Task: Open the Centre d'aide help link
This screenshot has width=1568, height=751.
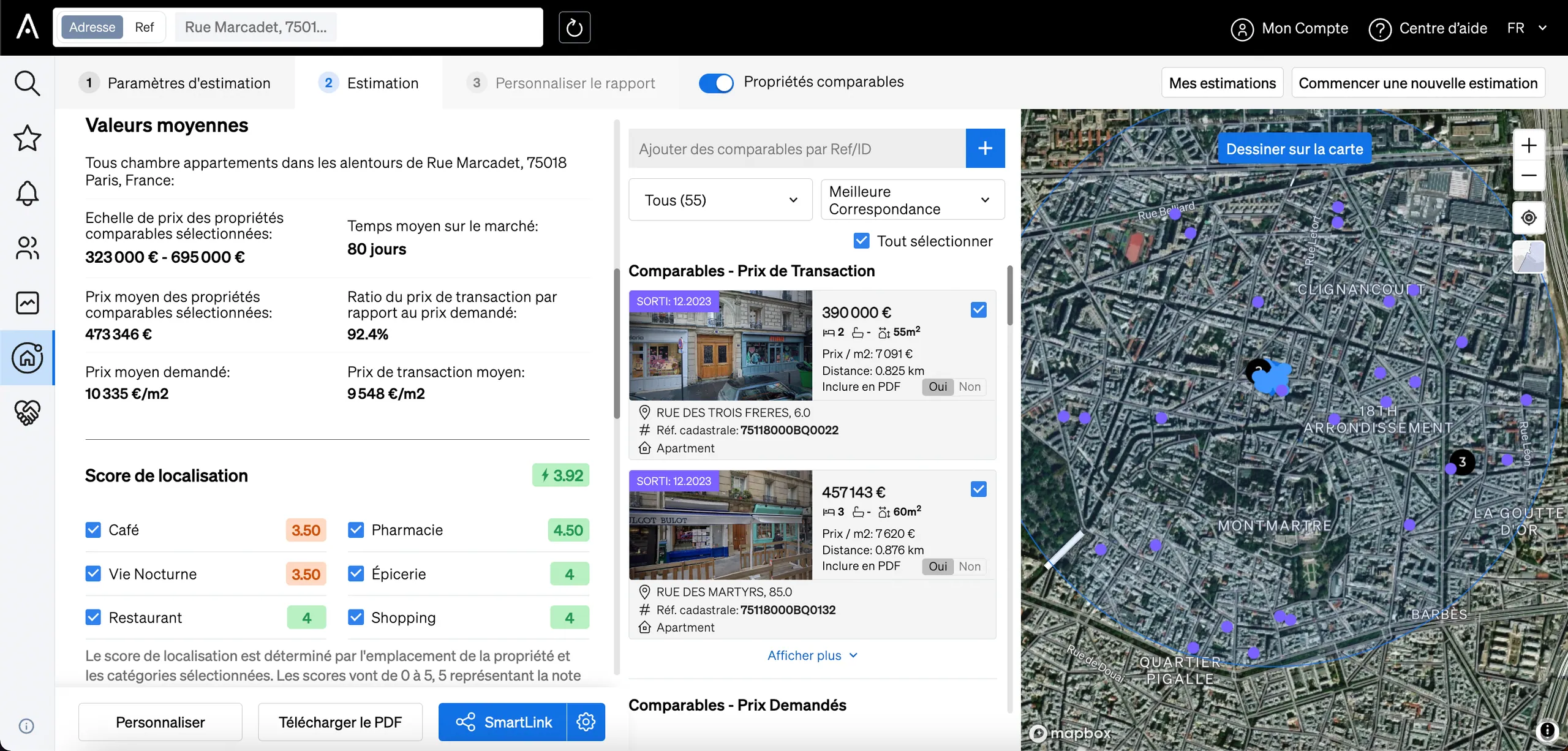Action: point(1428,28)
